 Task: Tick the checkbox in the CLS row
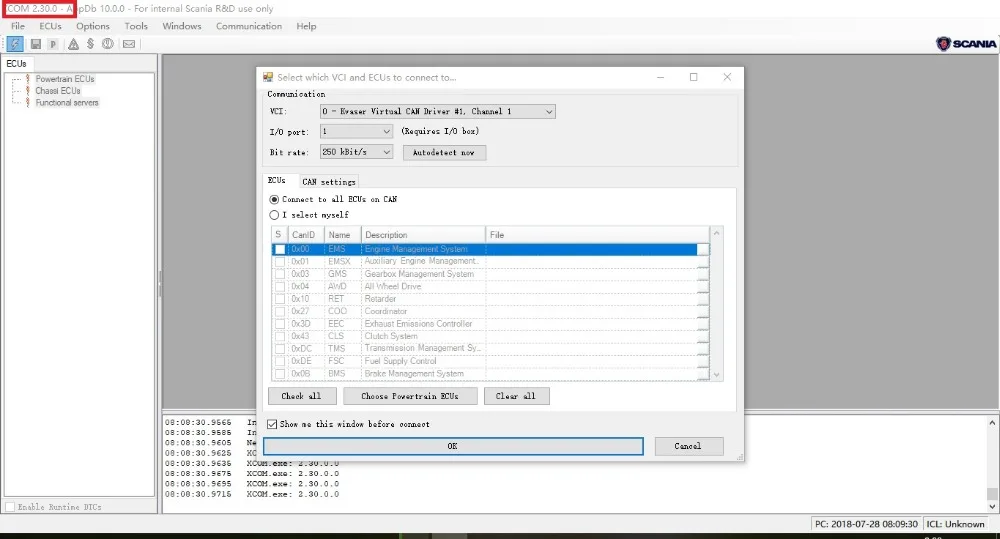[x=280, y=336]
